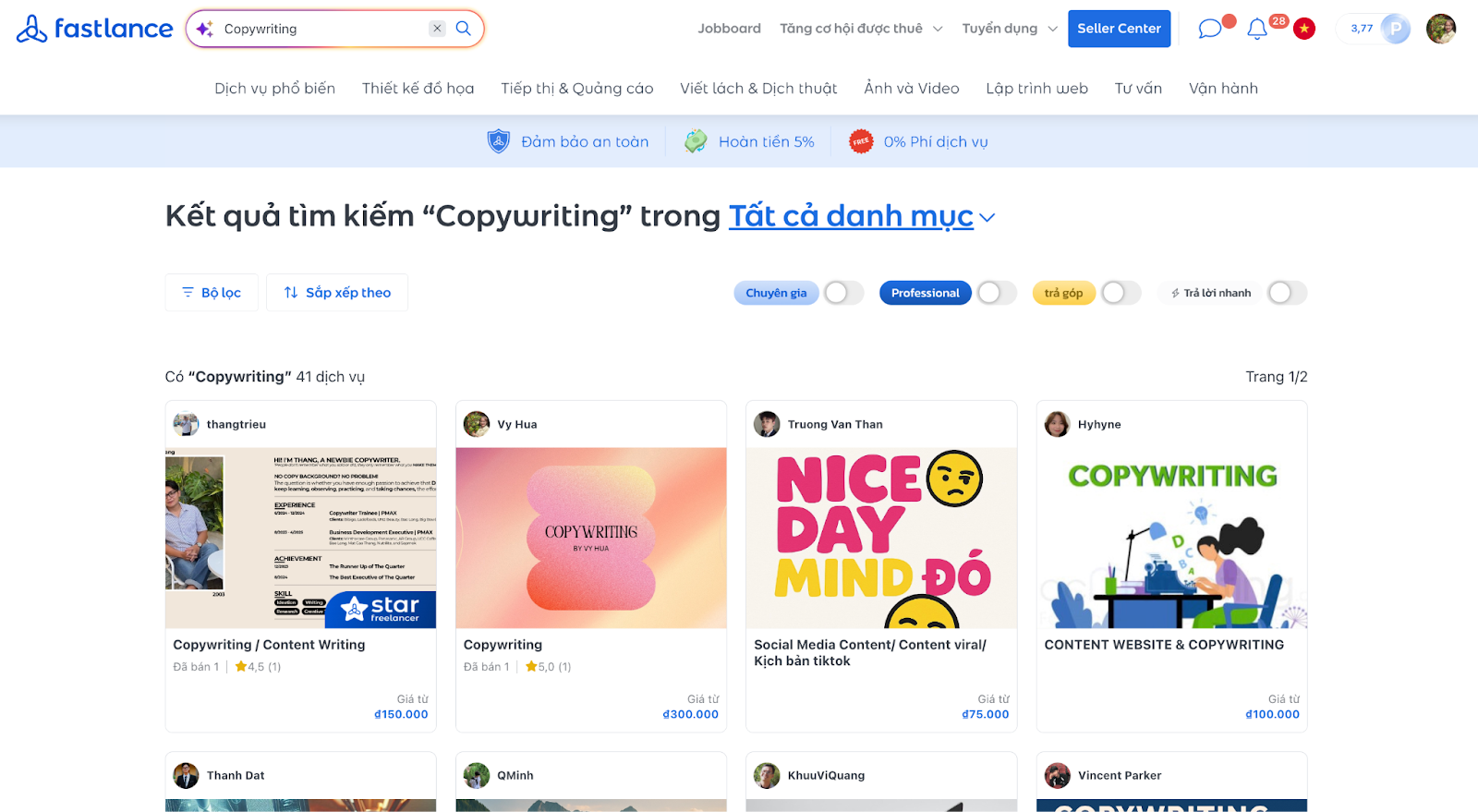Toggle the Chuyên gia switch
The width and height of the screenshot is (1478, 812).
tap(843, 293)
